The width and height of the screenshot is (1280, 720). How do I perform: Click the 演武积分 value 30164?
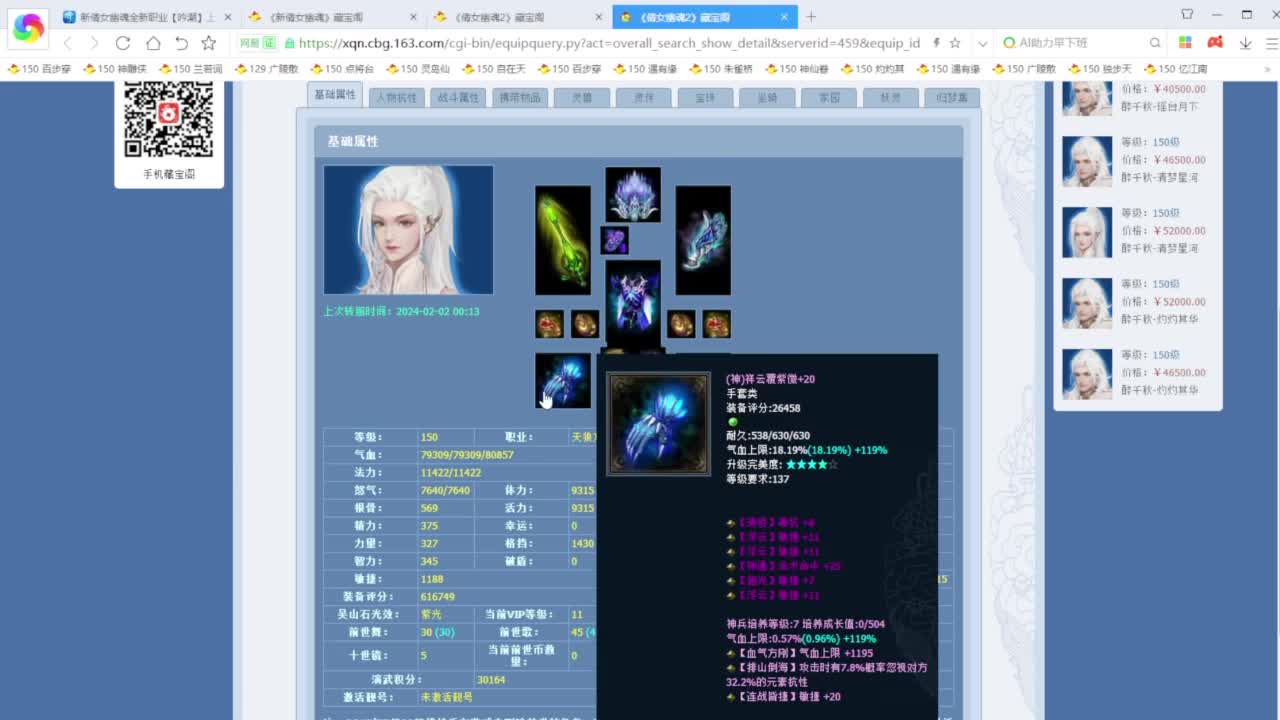click(x=491, y=680)
